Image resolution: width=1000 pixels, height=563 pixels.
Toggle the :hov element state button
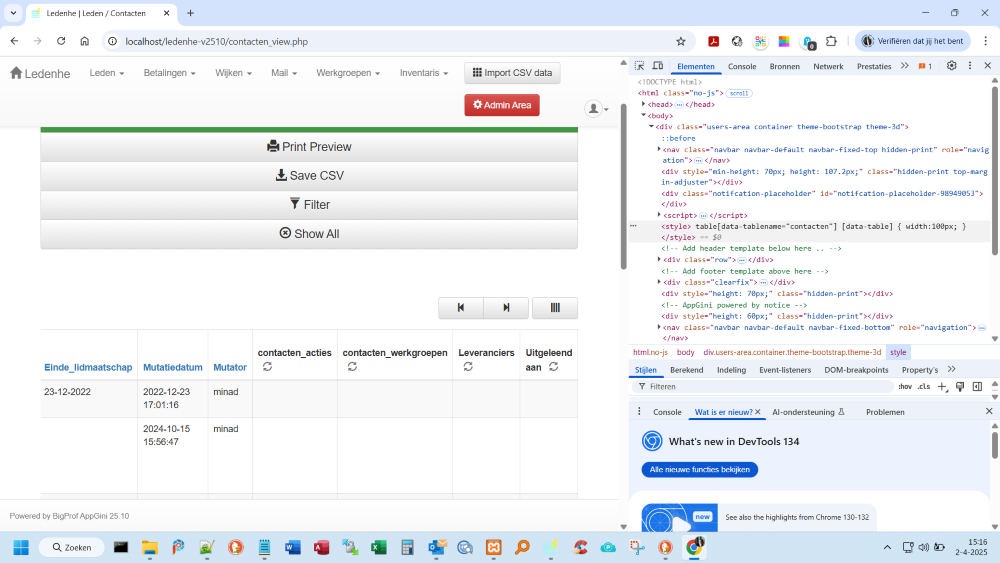(x=905, y=386)
